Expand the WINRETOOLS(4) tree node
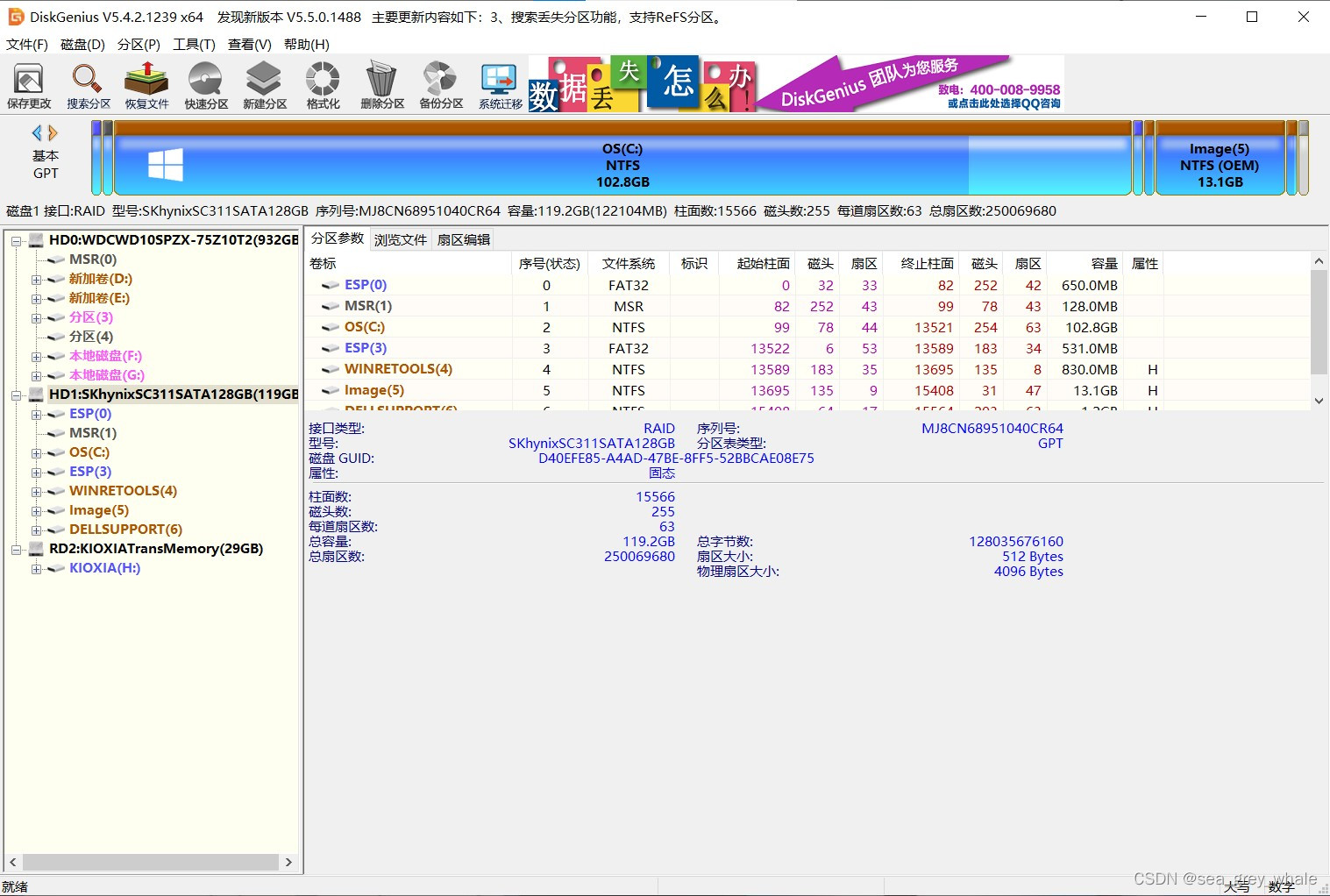 (x=36, y=492)
